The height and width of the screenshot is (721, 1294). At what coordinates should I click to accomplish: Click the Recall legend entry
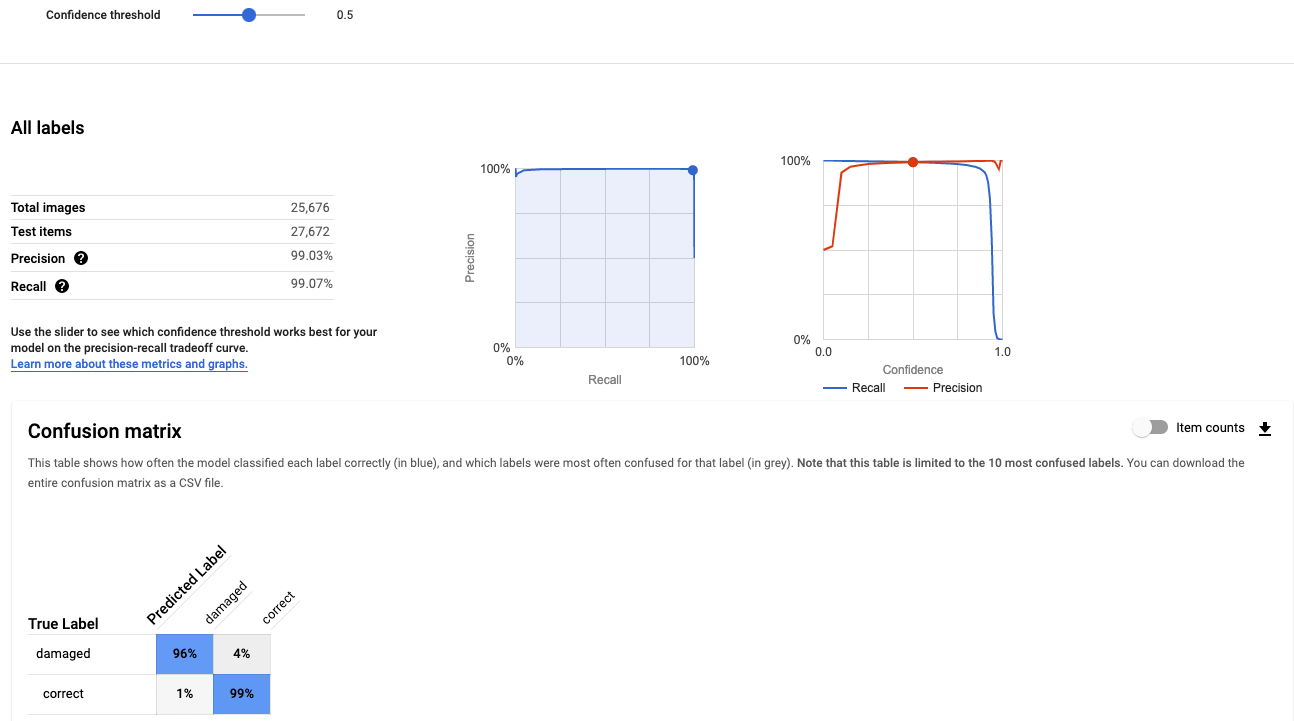point(854,388)
